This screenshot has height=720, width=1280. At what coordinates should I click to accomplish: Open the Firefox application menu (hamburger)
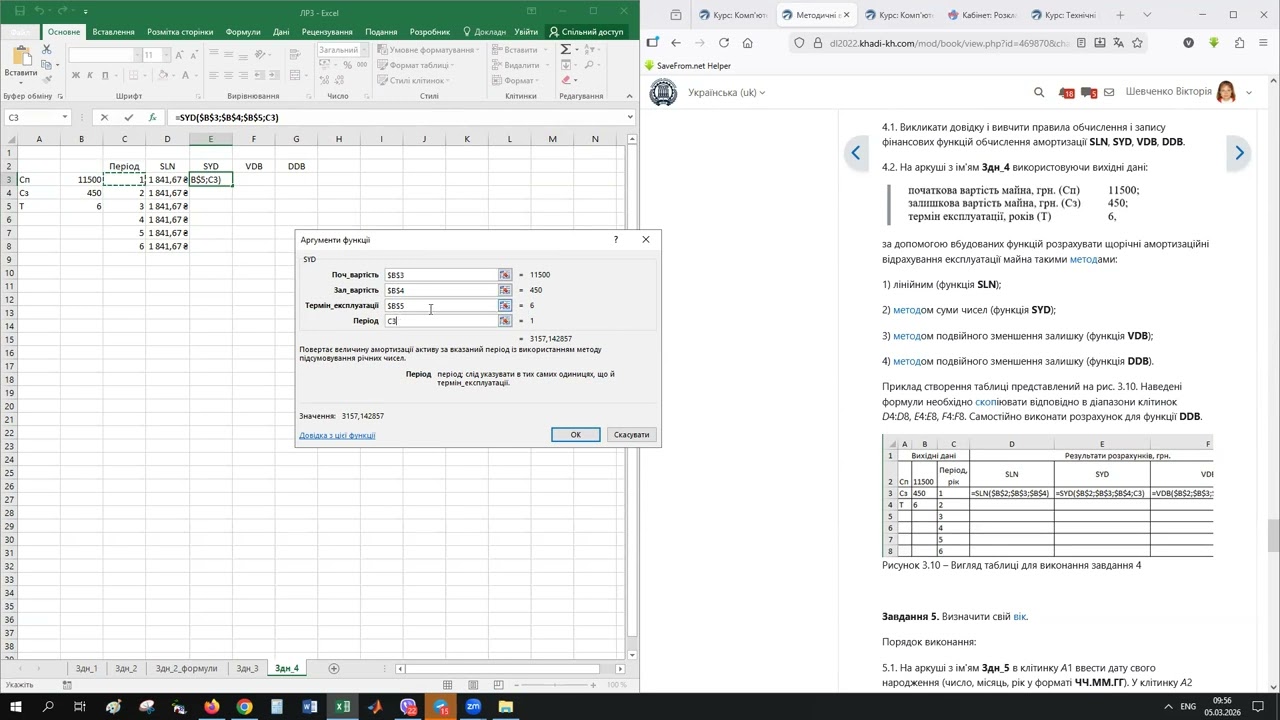pos(1265,43)
